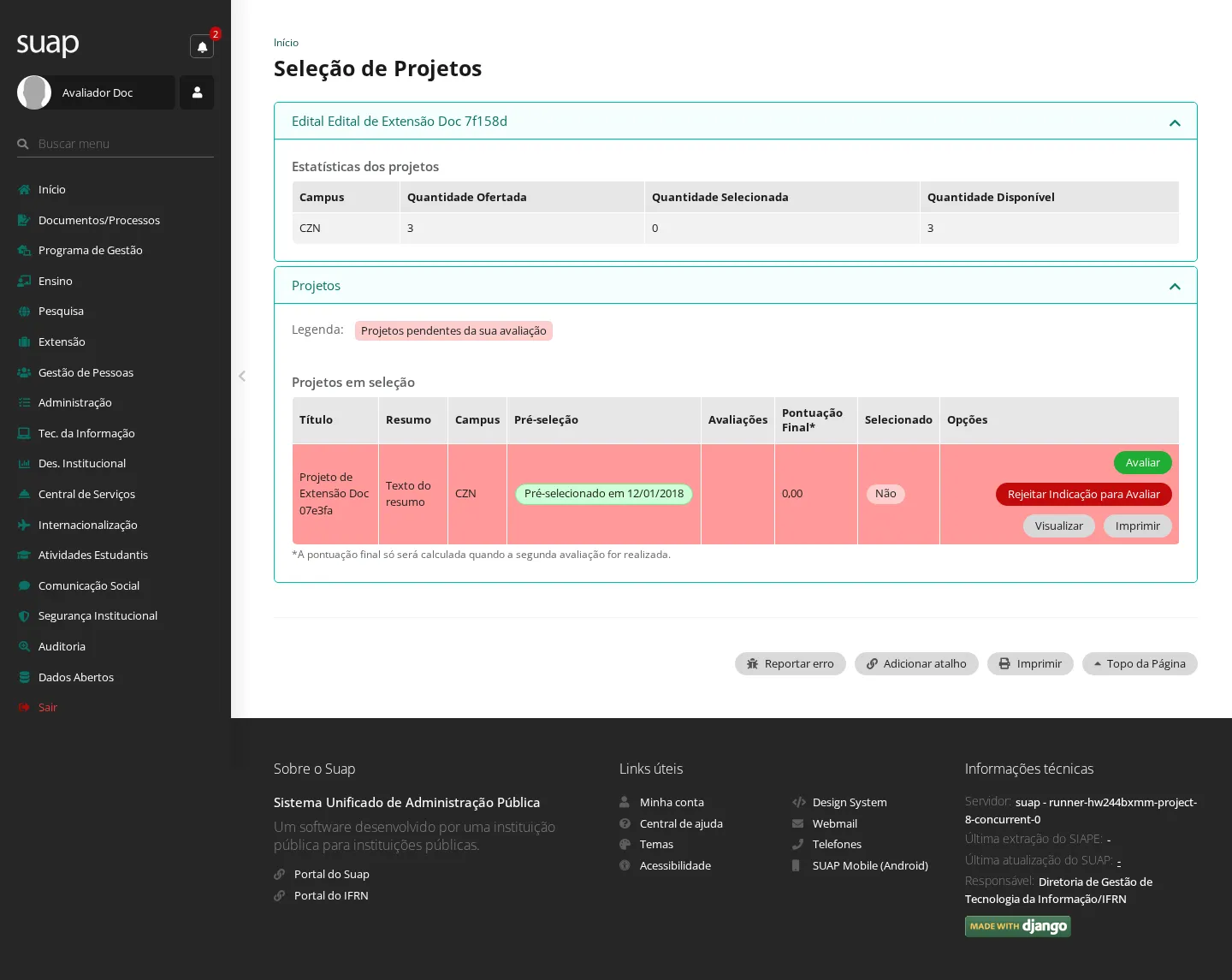Click Rejeitar Indicação para Avaliar button
Viewport: 1232px width, 980px height.
click(1084, 494)
